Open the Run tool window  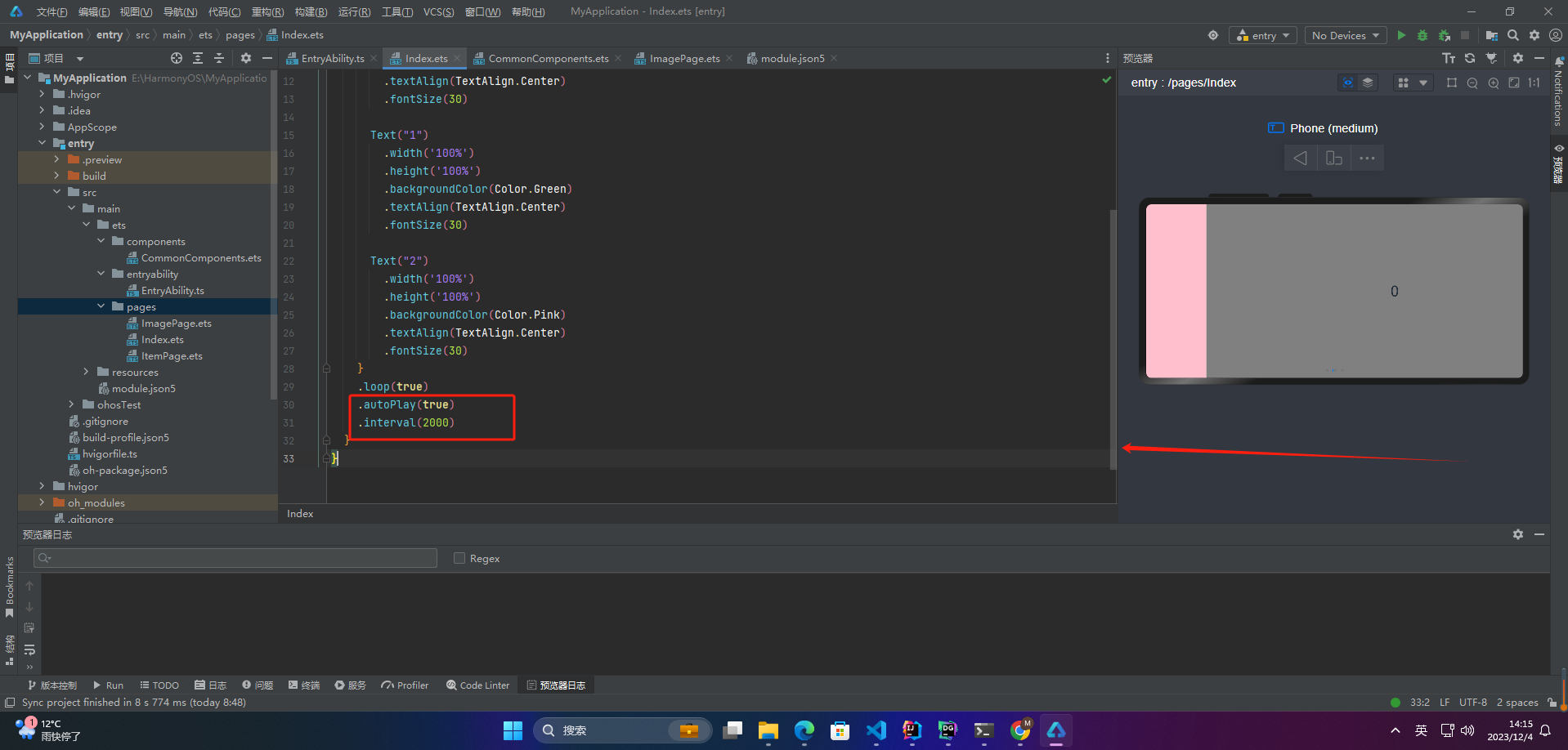(108, 685)
